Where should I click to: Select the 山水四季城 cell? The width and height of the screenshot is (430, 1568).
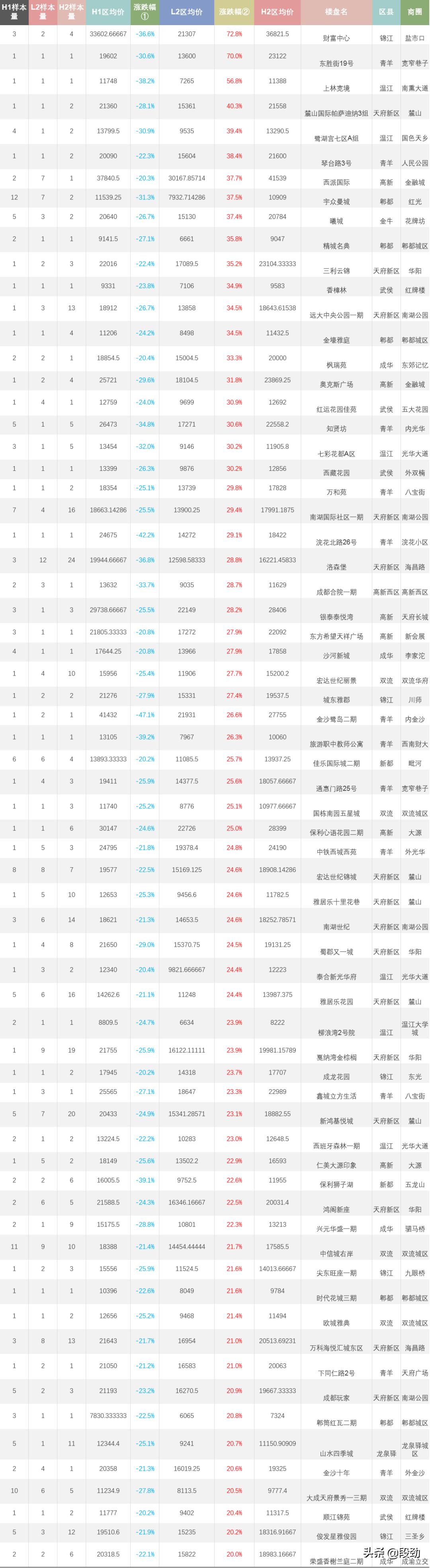(x=336, y=1454)
